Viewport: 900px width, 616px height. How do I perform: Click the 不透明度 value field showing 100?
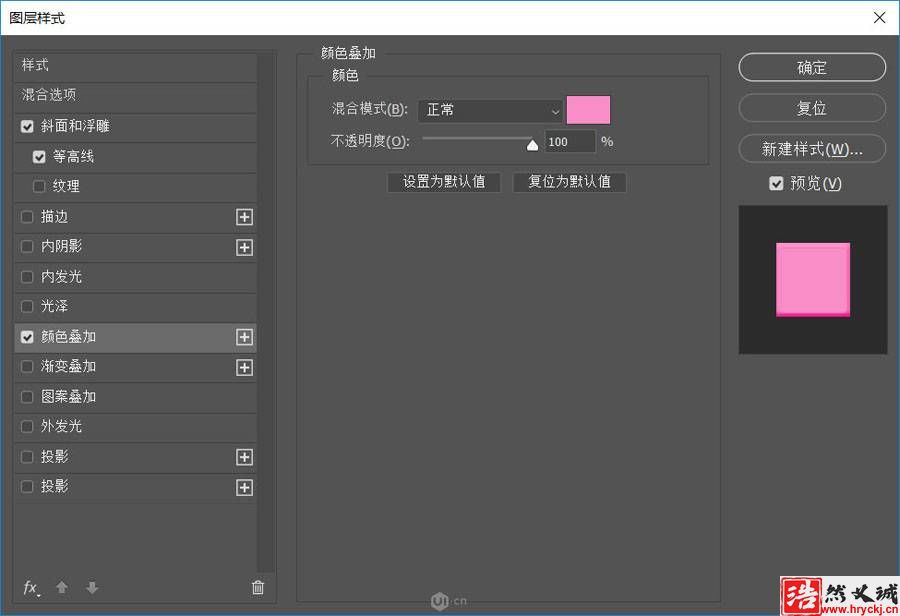[x=569, y=142]
